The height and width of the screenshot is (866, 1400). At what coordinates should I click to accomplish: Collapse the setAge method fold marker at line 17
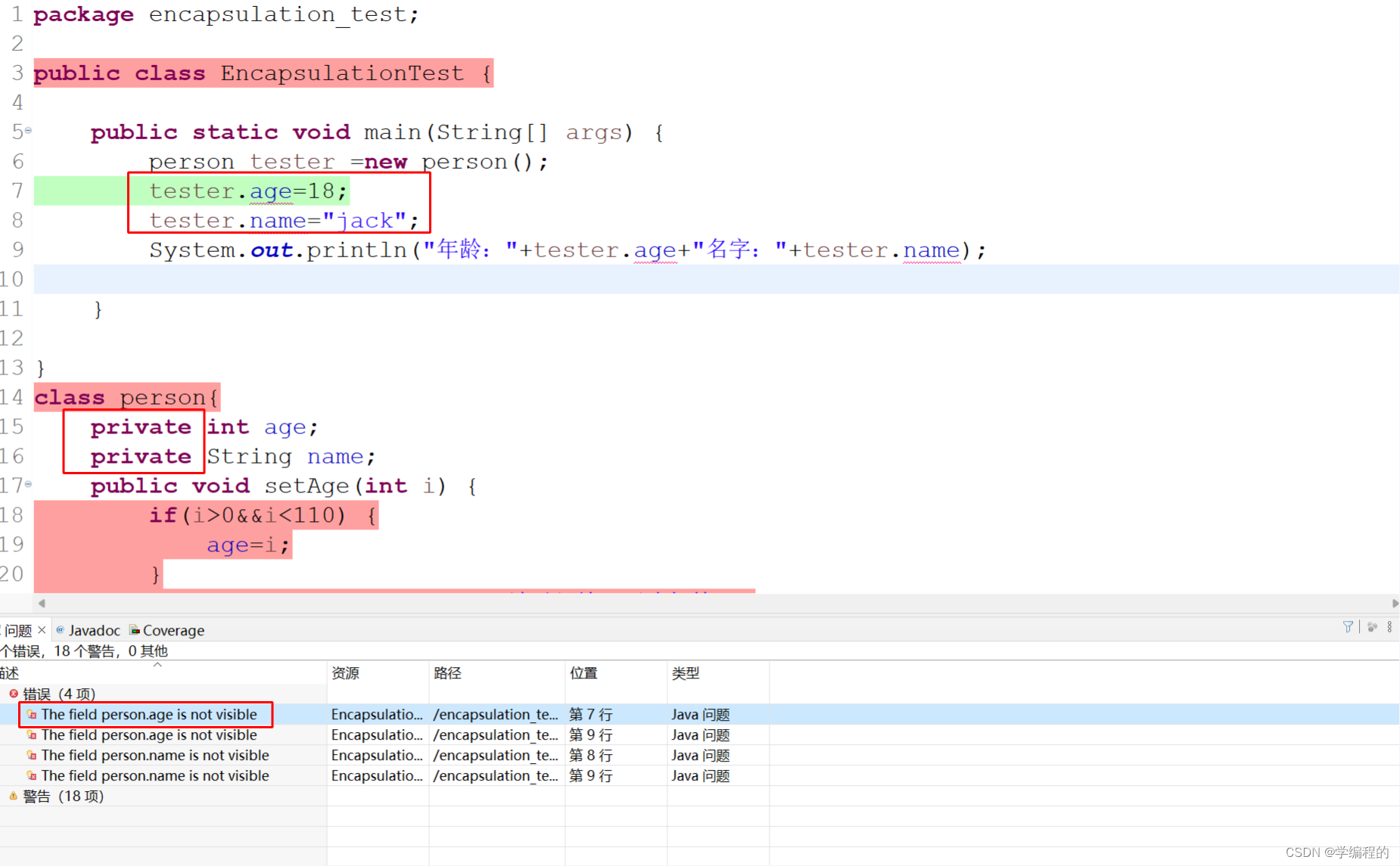pos(28,483)
